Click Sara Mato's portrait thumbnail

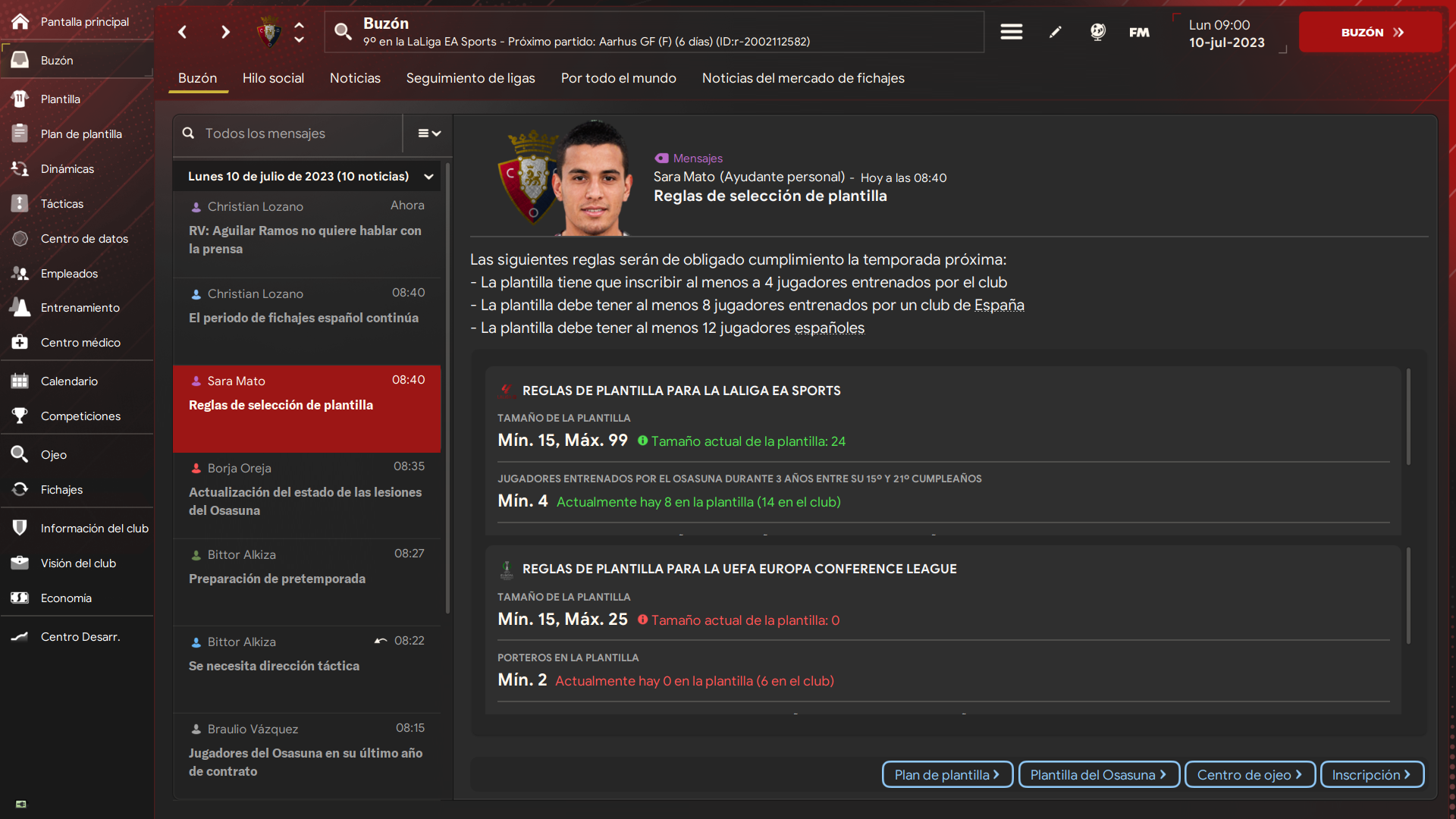593,178
